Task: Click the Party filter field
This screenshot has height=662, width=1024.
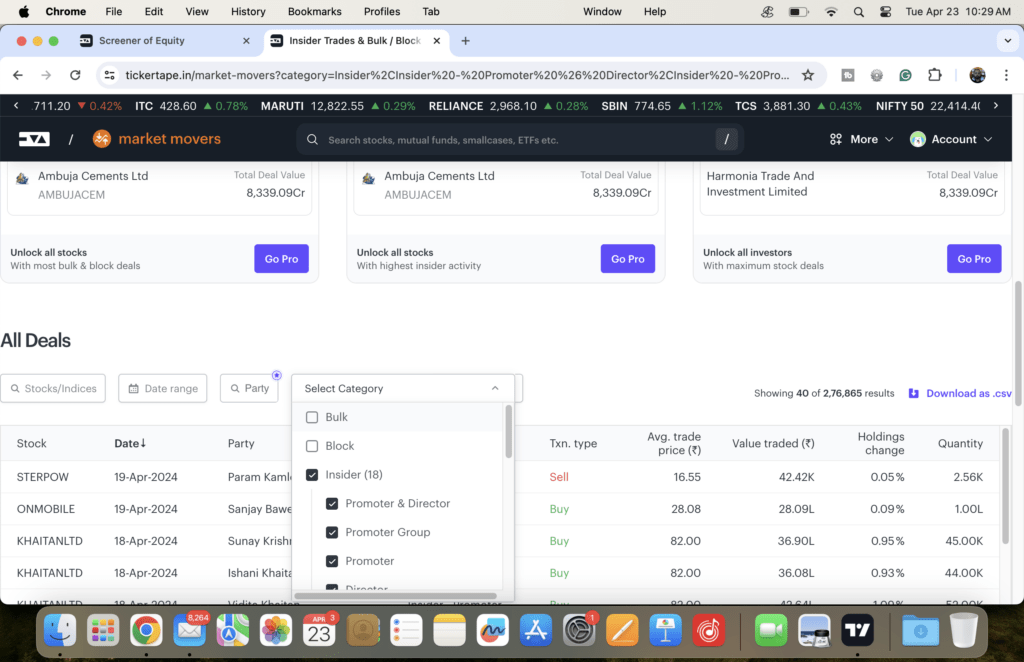Action: pos(249,388)
